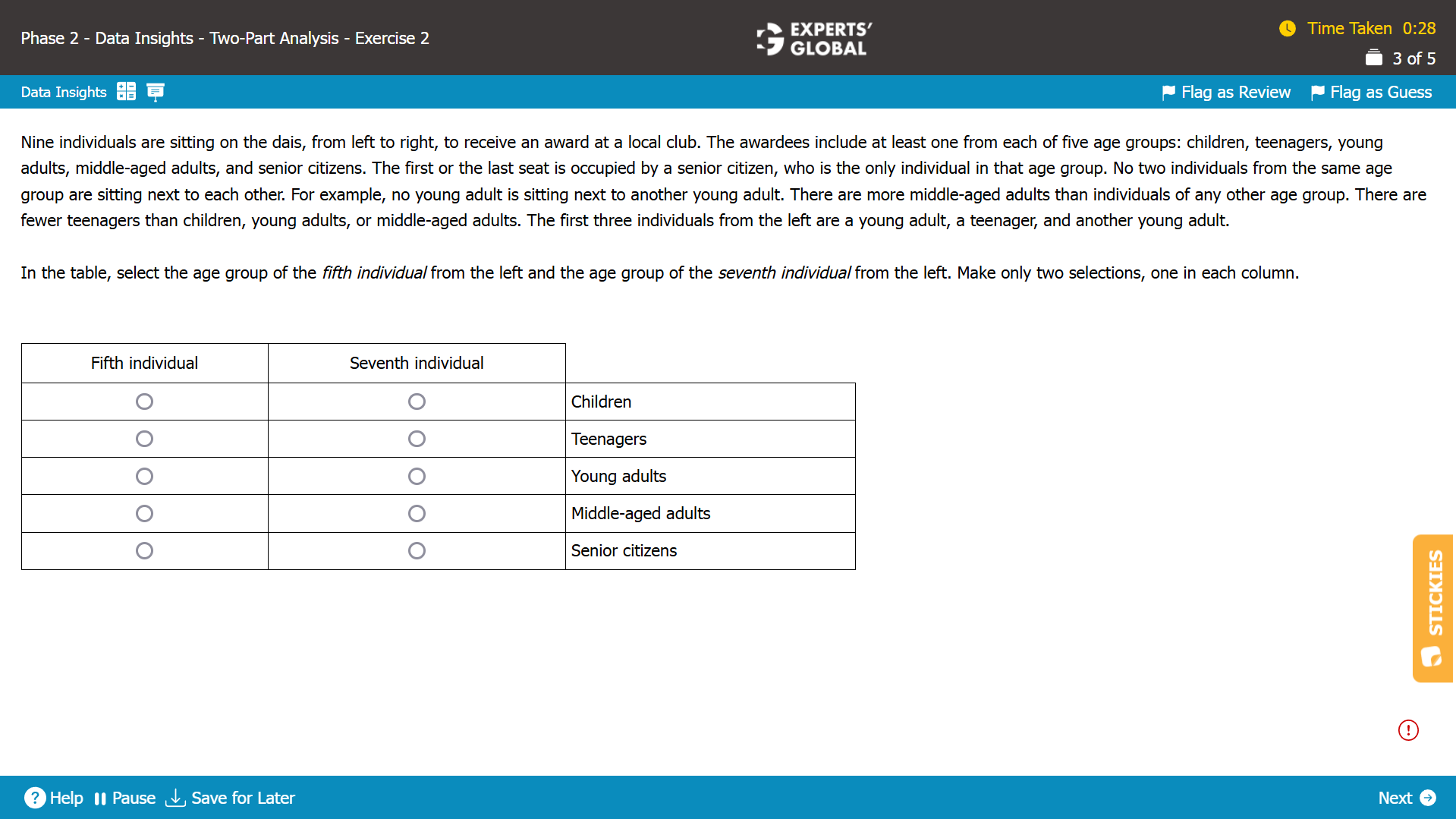Select Teenagers for the Seventh individual
This screenshot has height=819, width=1456.
tap(416, 438)
